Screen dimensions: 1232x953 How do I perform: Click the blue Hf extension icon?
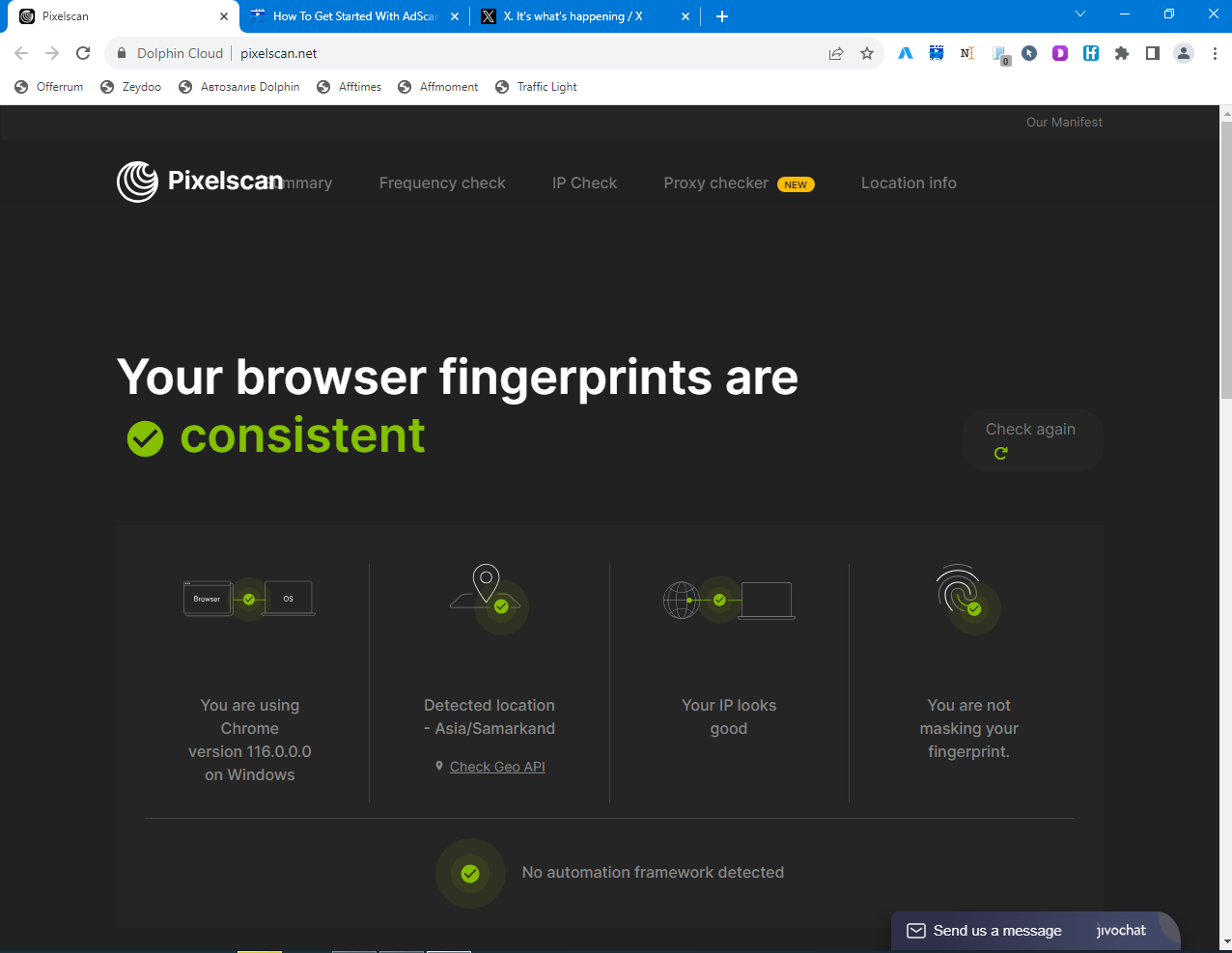tap(1091, 54)
